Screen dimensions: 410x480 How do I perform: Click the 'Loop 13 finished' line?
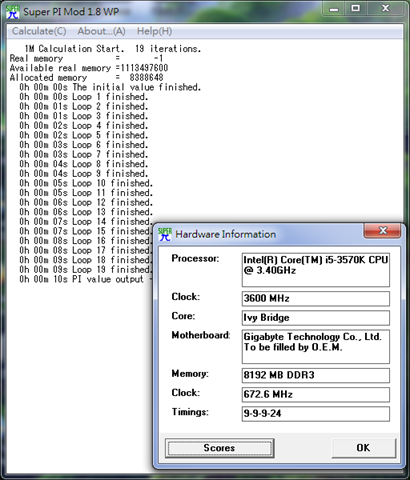[86, 212]
